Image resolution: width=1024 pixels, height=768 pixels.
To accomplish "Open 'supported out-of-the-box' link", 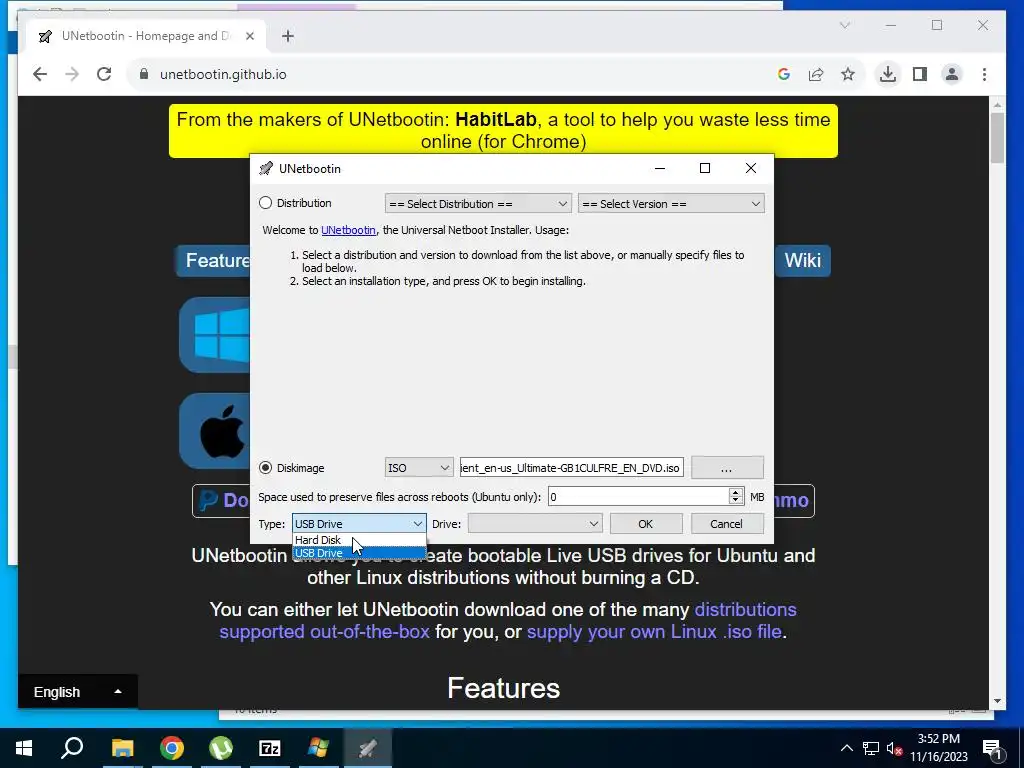I will [324, 632].
